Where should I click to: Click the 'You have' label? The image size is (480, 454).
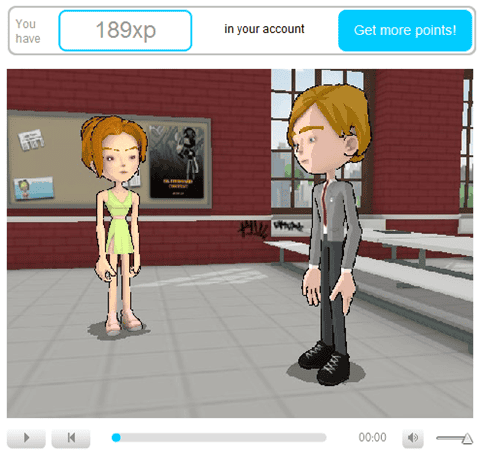click(x=28, y=31)
